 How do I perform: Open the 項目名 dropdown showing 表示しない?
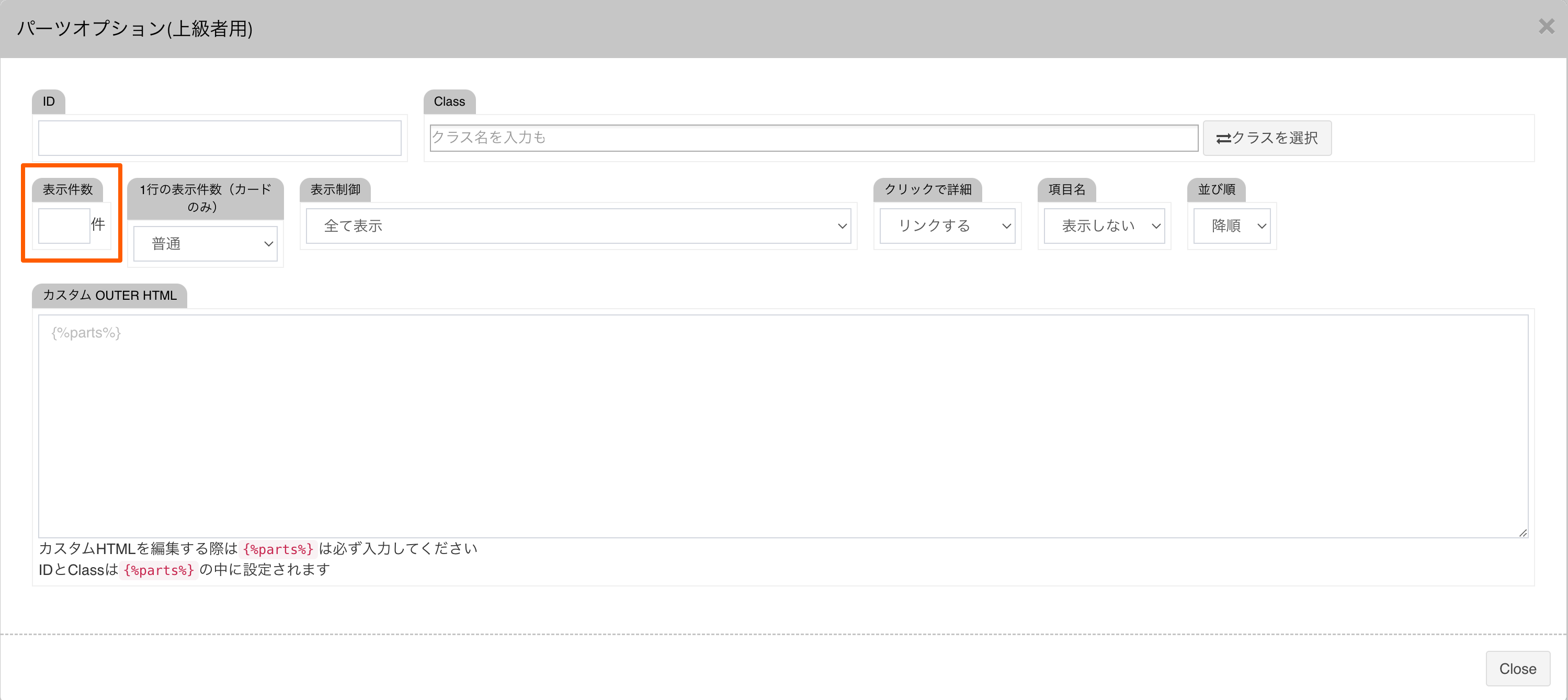pos(1105,226)
